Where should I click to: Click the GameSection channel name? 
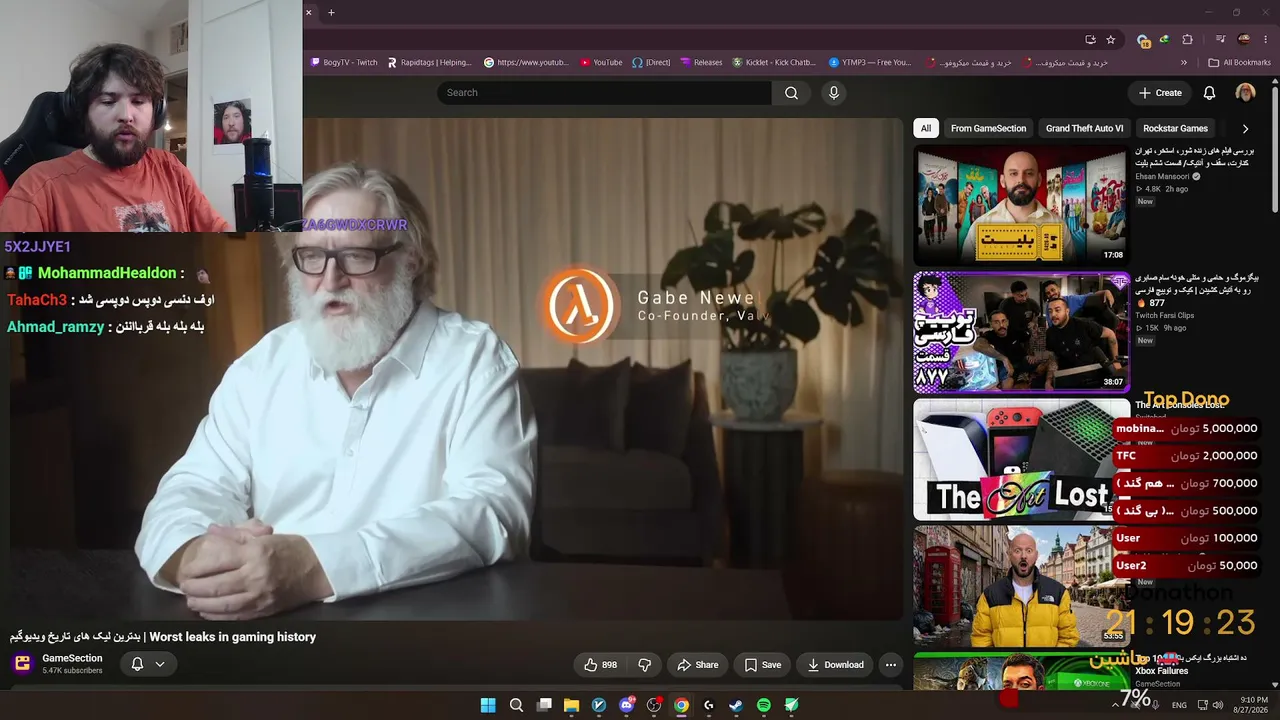72,658
